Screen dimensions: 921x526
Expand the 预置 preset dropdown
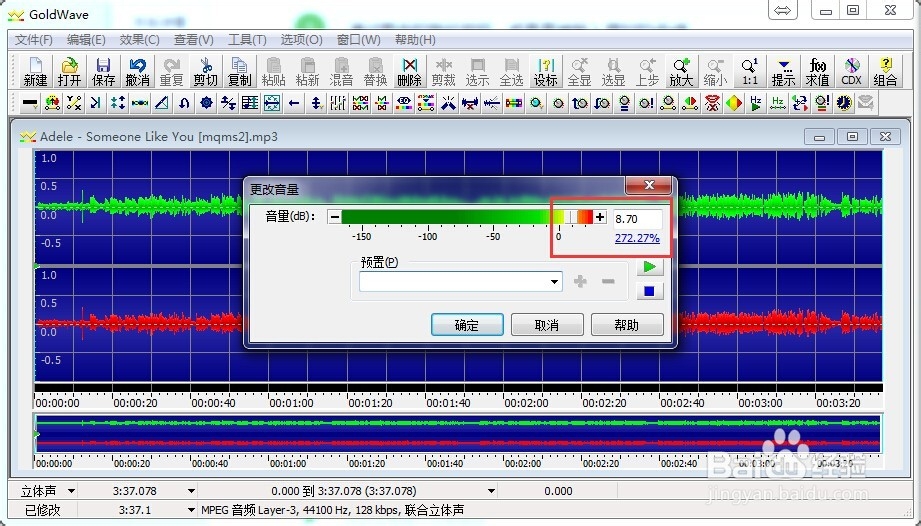554,282
